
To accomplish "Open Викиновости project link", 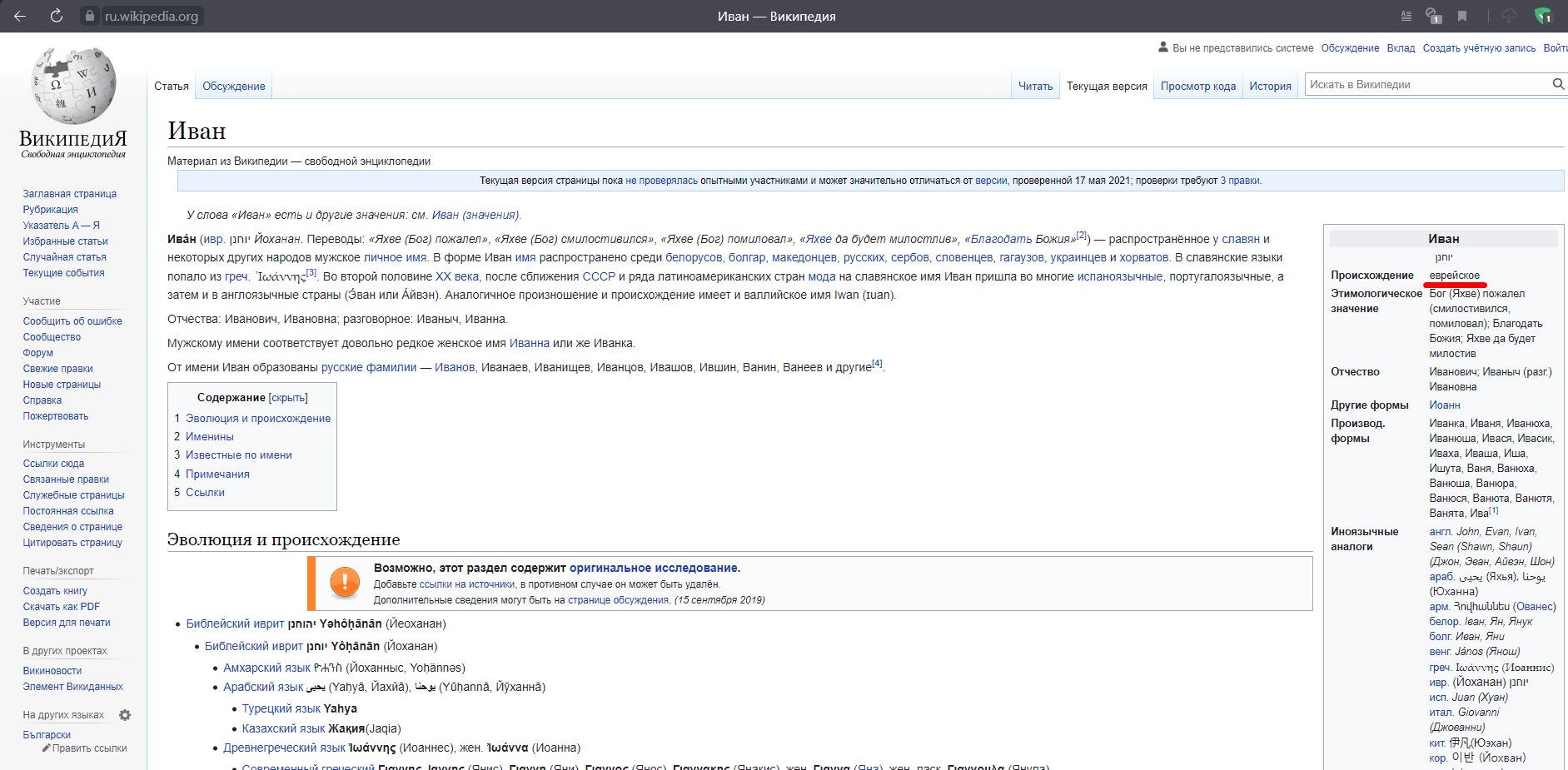I will [52, 671].
